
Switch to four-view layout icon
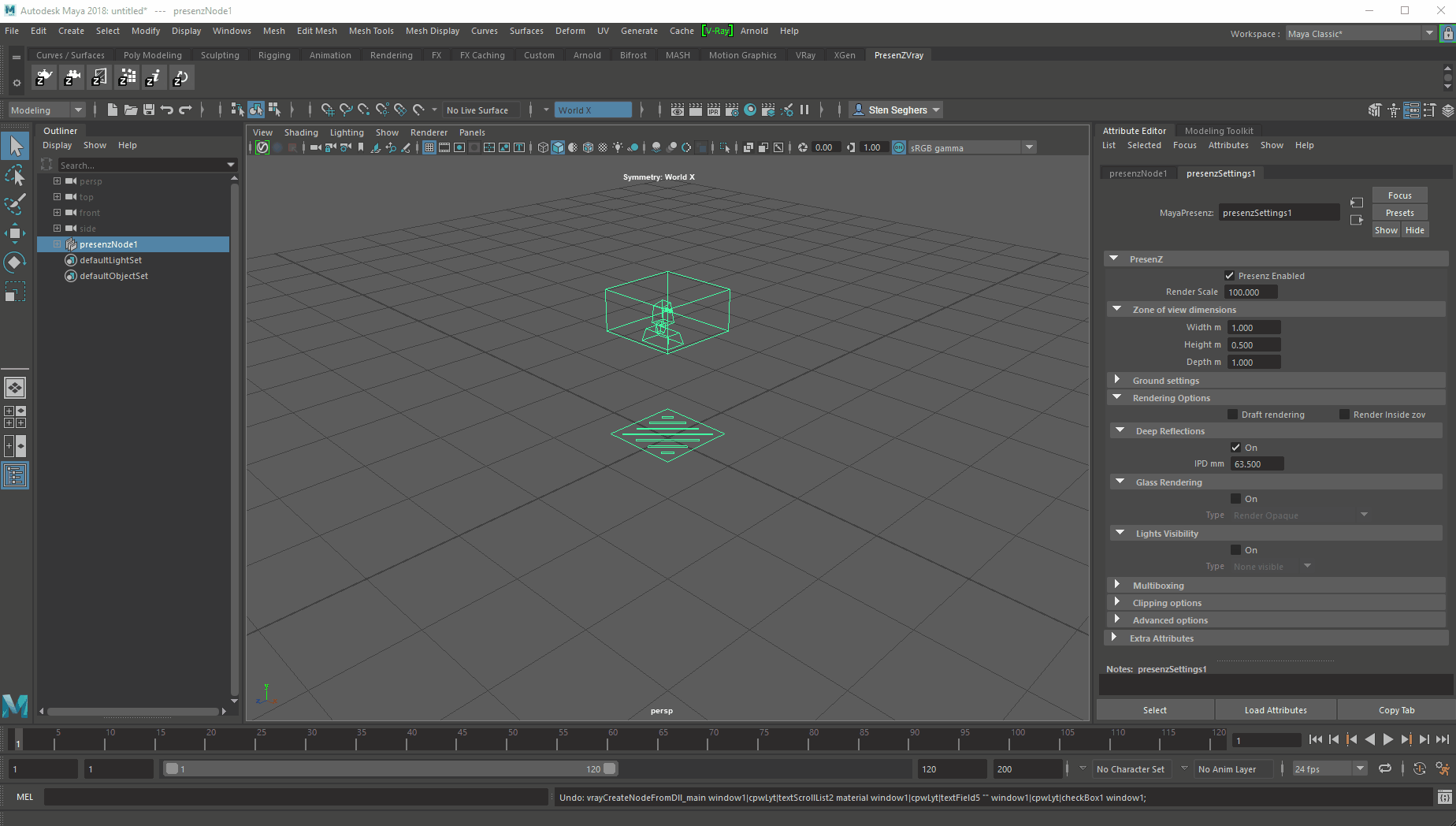15,417
